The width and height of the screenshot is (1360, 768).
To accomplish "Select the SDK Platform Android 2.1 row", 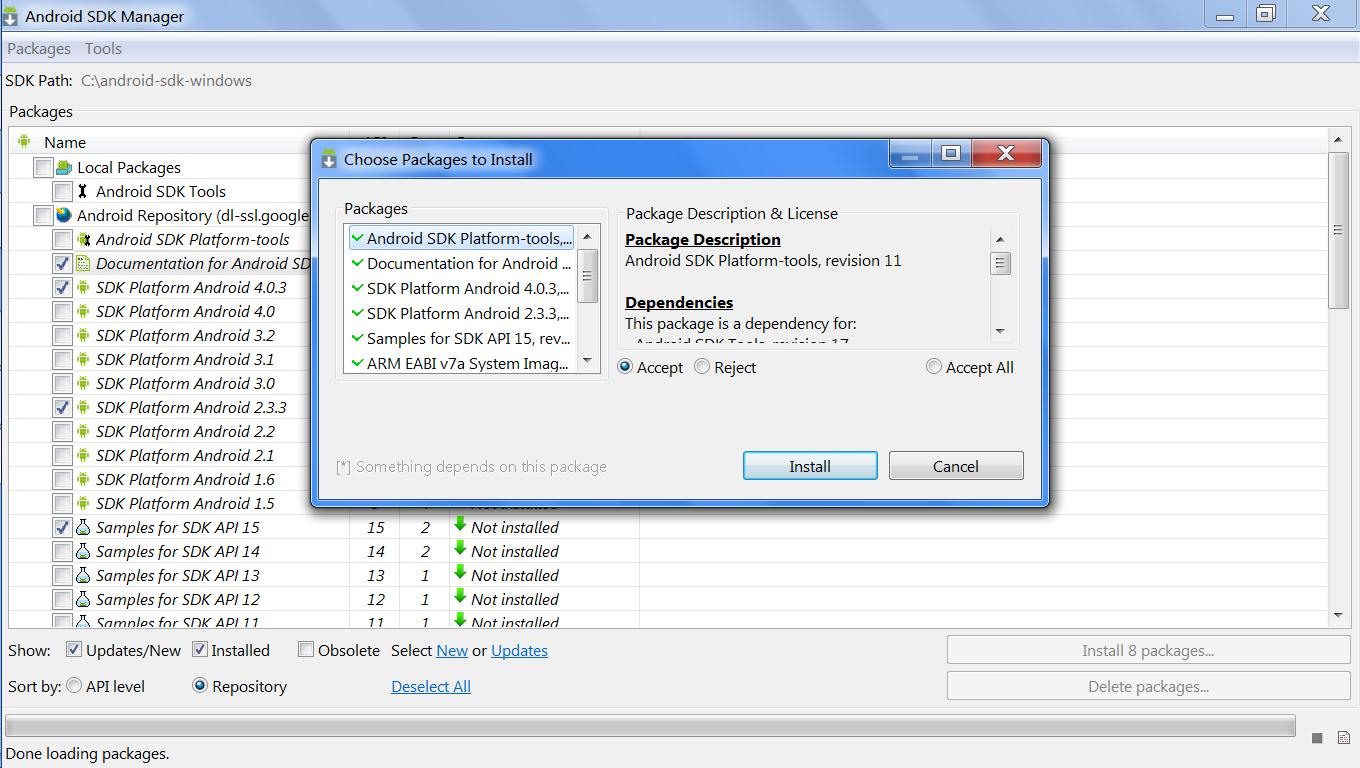I will (x=185, y=455).
